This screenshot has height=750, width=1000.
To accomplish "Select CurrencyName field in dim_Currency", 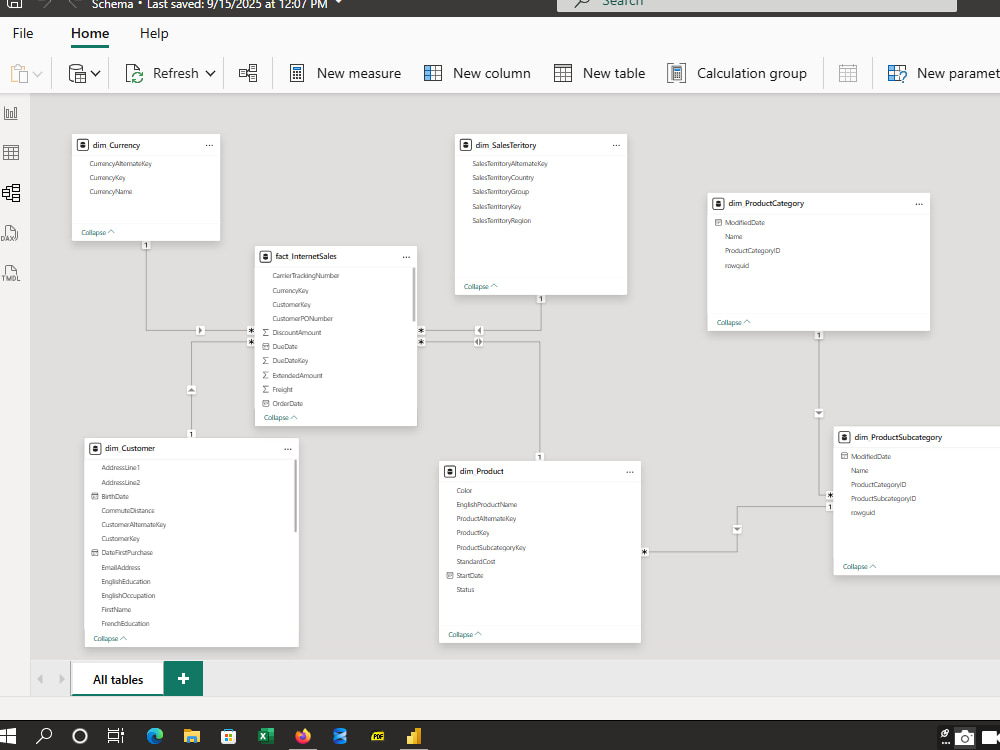I will 111,192.
